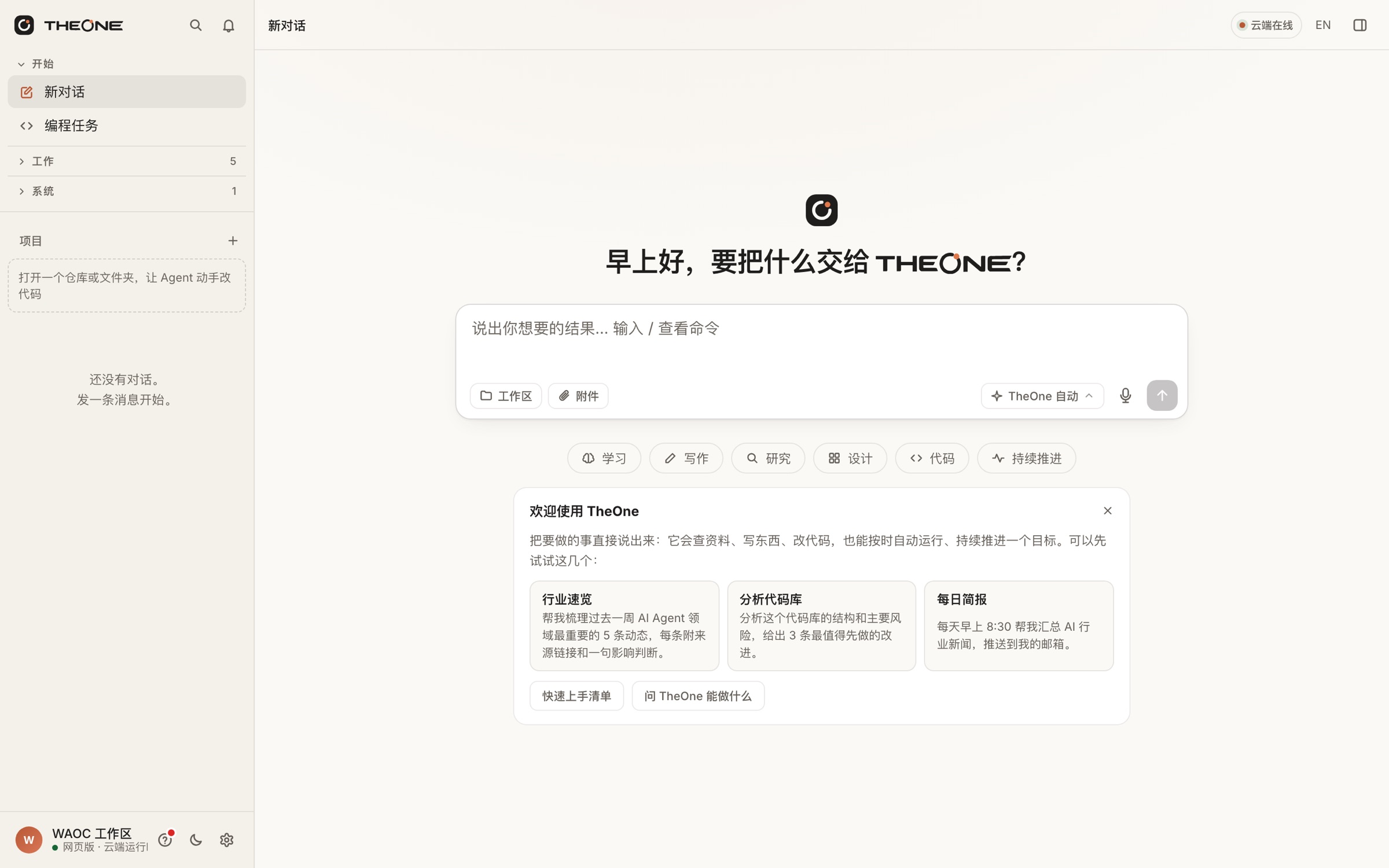
Task: Switch the language to EN
Action: coord(1323,25)
